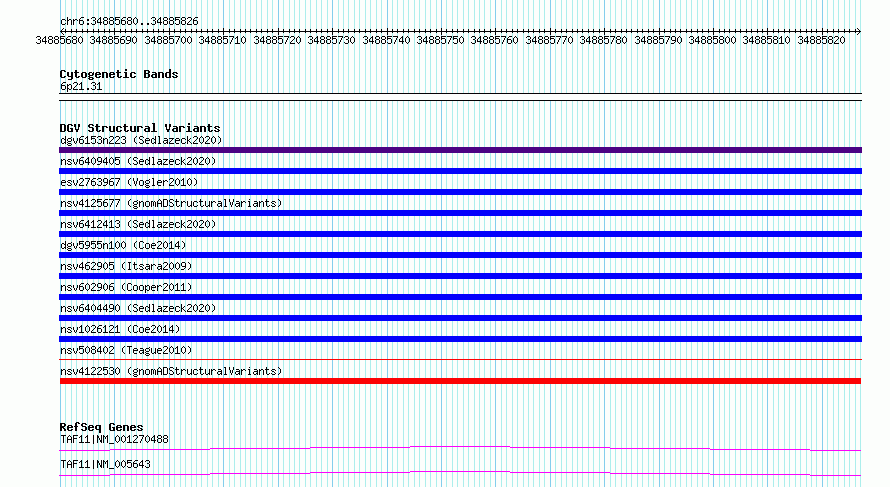Click the dark purple dgv6153n223 variant bar

point(460,150)
